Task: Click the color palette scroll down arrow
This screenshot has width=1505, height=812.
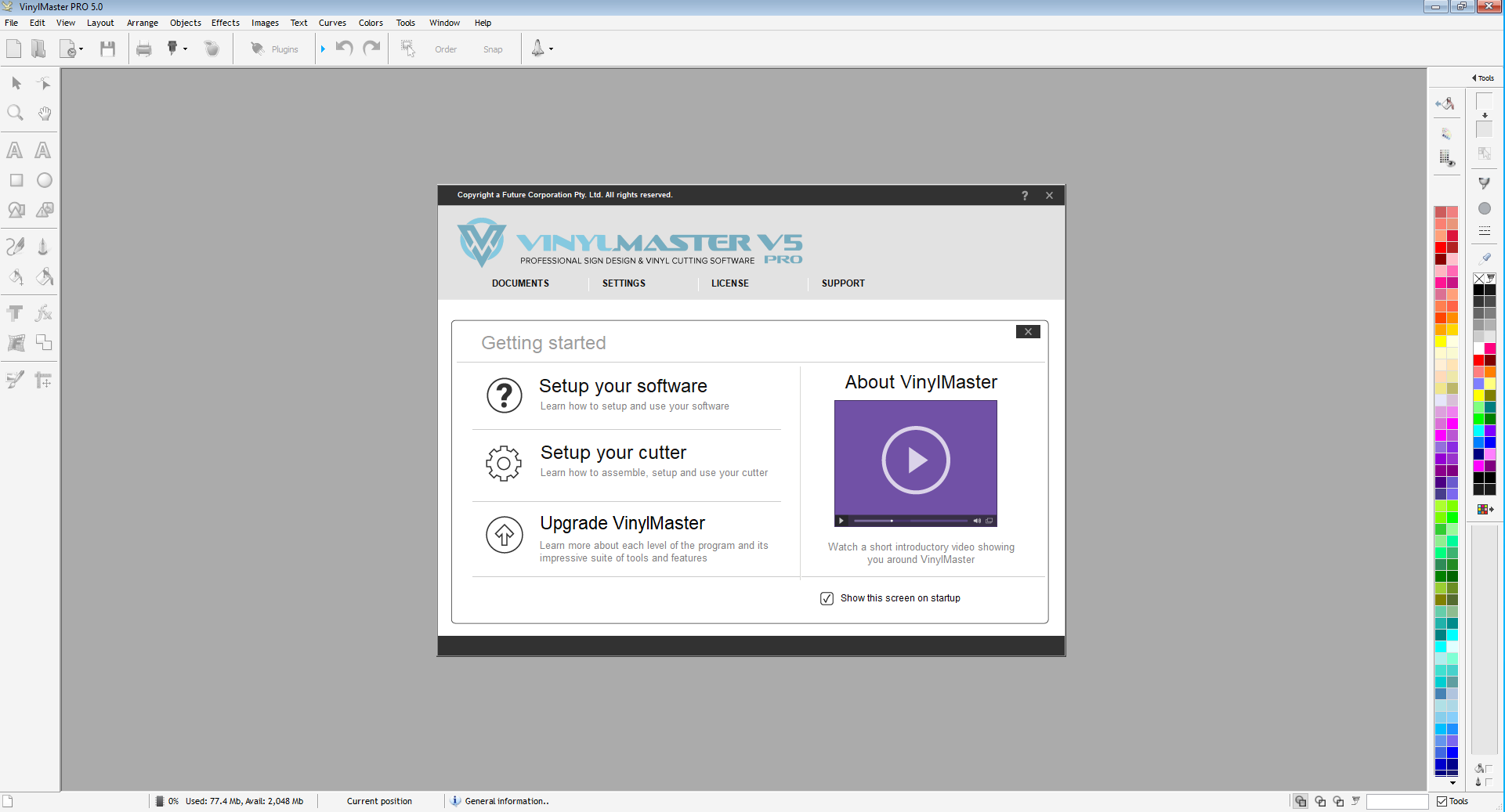Action: tap(1453, 783)
